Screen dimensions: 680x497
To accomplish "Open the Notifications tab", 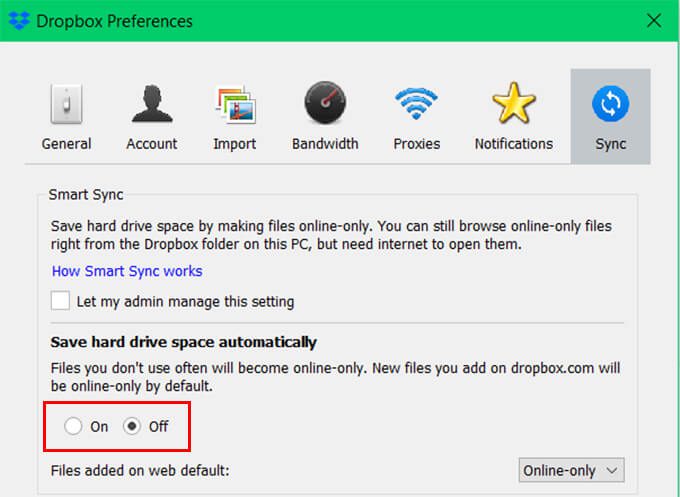I will pyautogui.click(x=514, y=117).
